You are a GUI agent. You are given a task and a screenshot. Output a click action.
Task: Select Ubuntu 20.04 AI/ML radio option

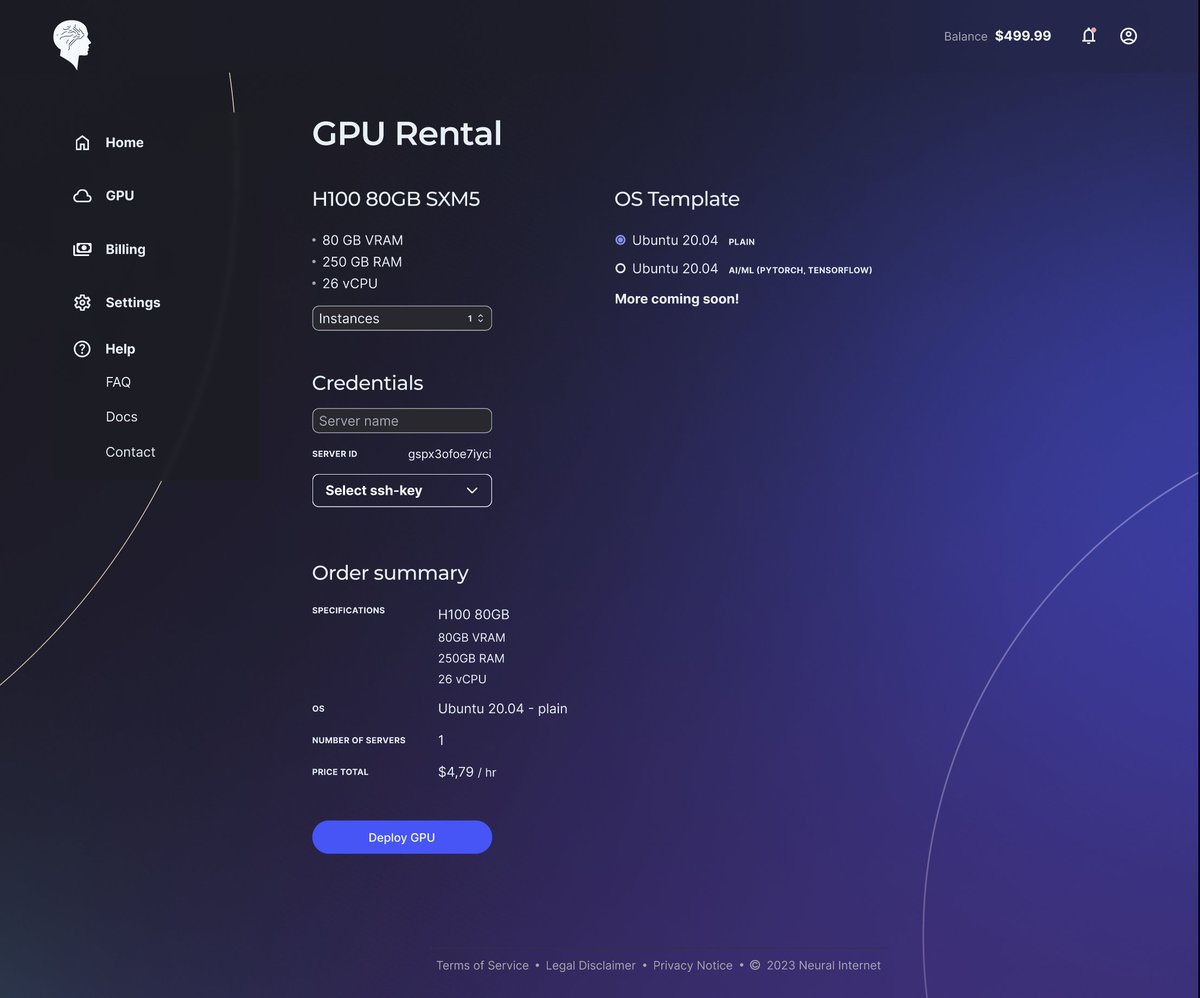tap(620, 268)
